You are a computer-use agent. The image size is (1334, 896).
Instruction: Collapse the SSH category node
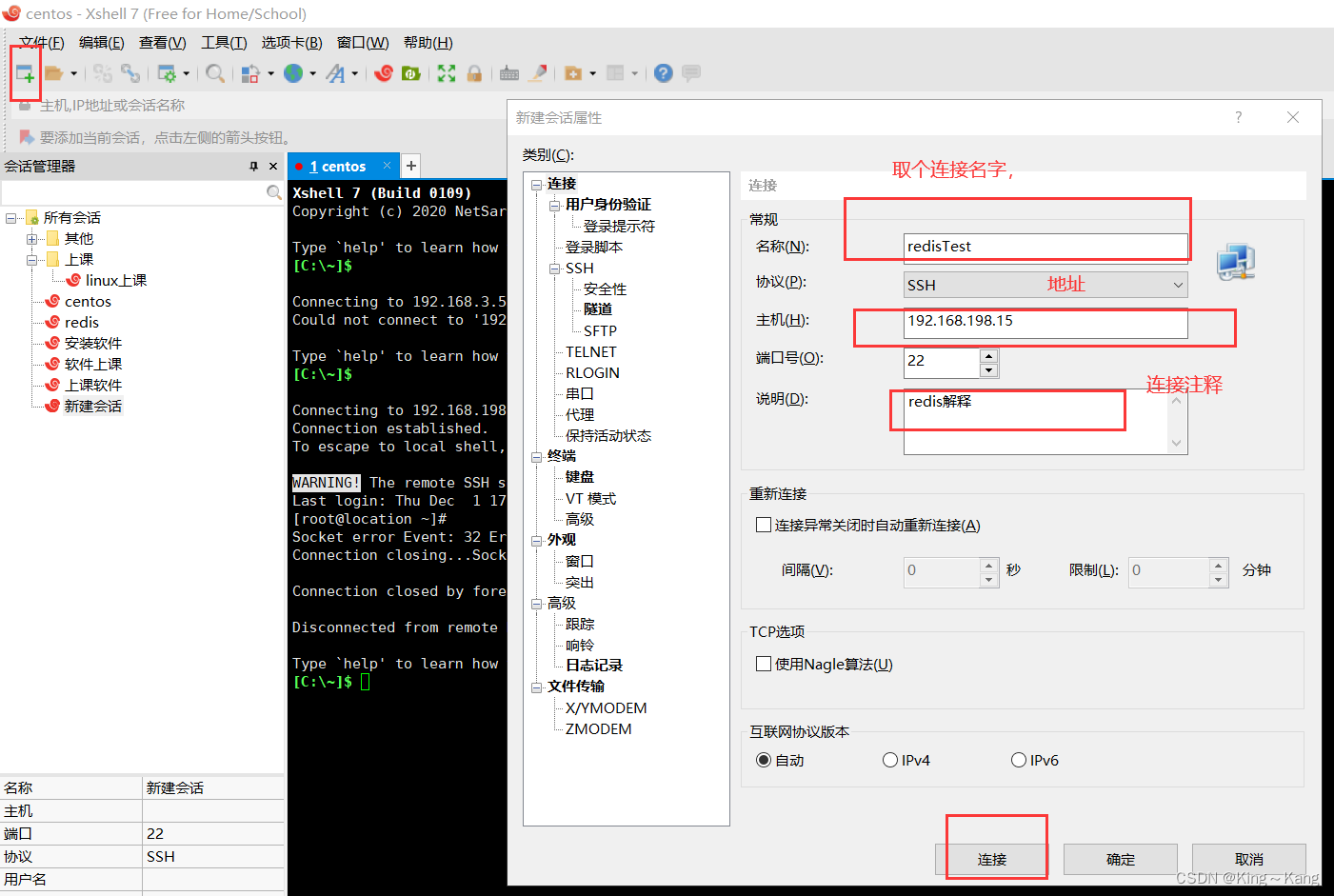point(554,269)
